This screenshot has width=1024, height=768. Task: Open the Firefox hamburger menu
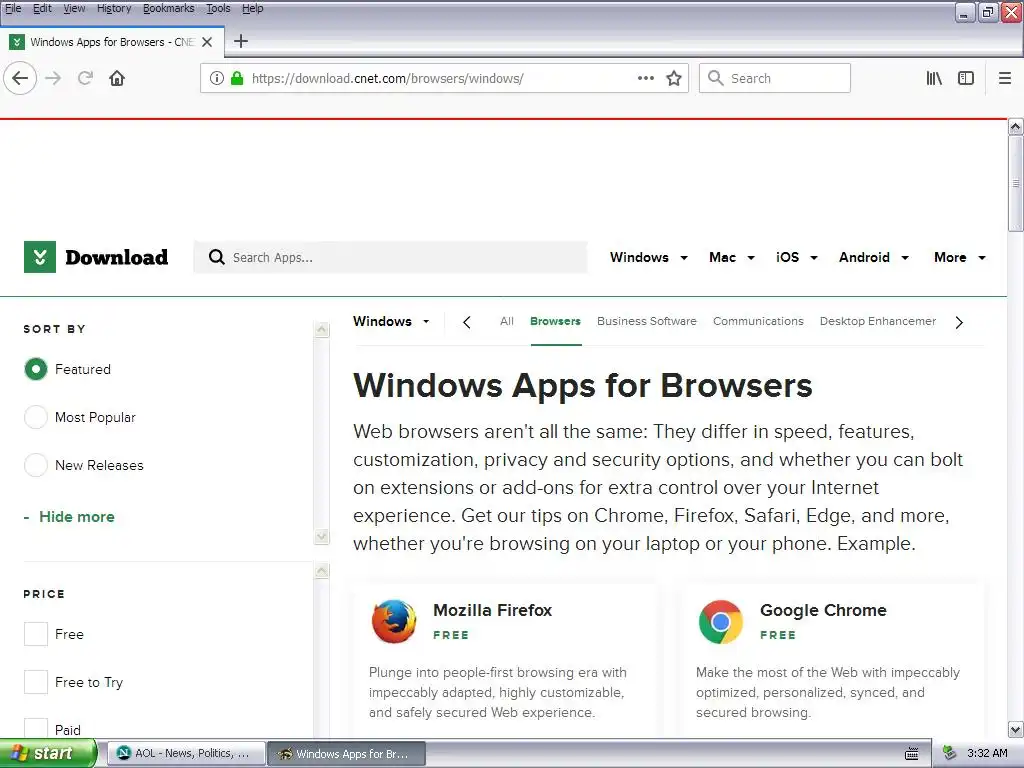pos(1005,78)
